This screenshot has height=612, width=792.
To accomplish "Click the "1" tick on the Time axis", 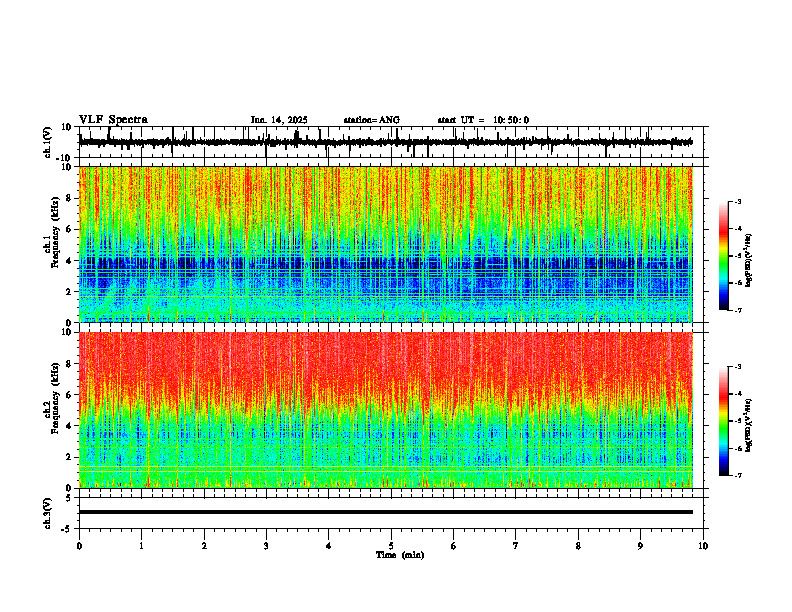I will click(x=141, y=546).
